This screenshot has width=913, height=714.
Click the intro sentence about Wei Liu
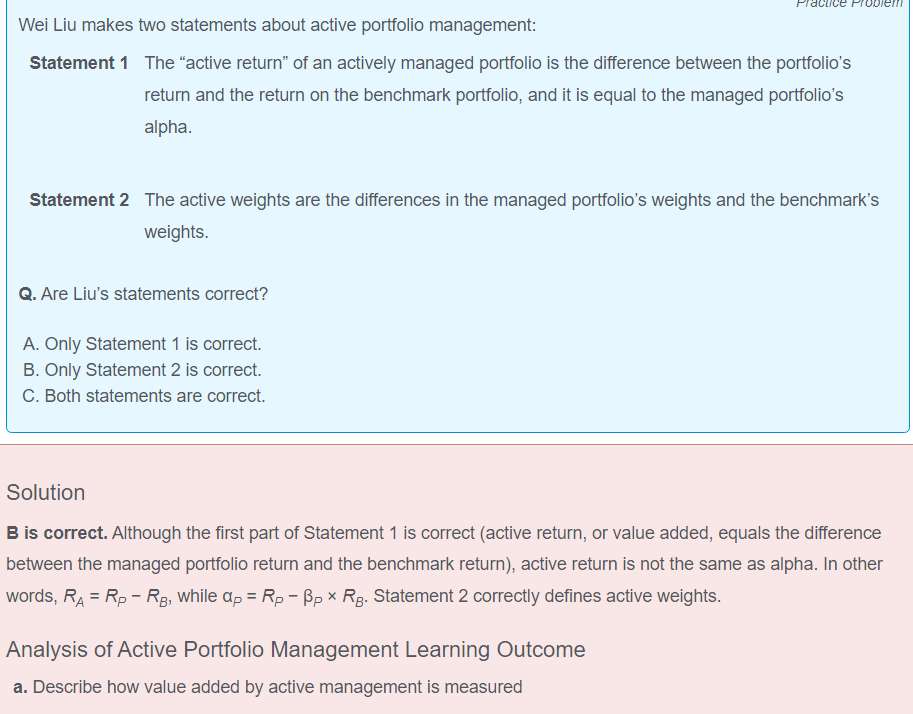[277, 25]
